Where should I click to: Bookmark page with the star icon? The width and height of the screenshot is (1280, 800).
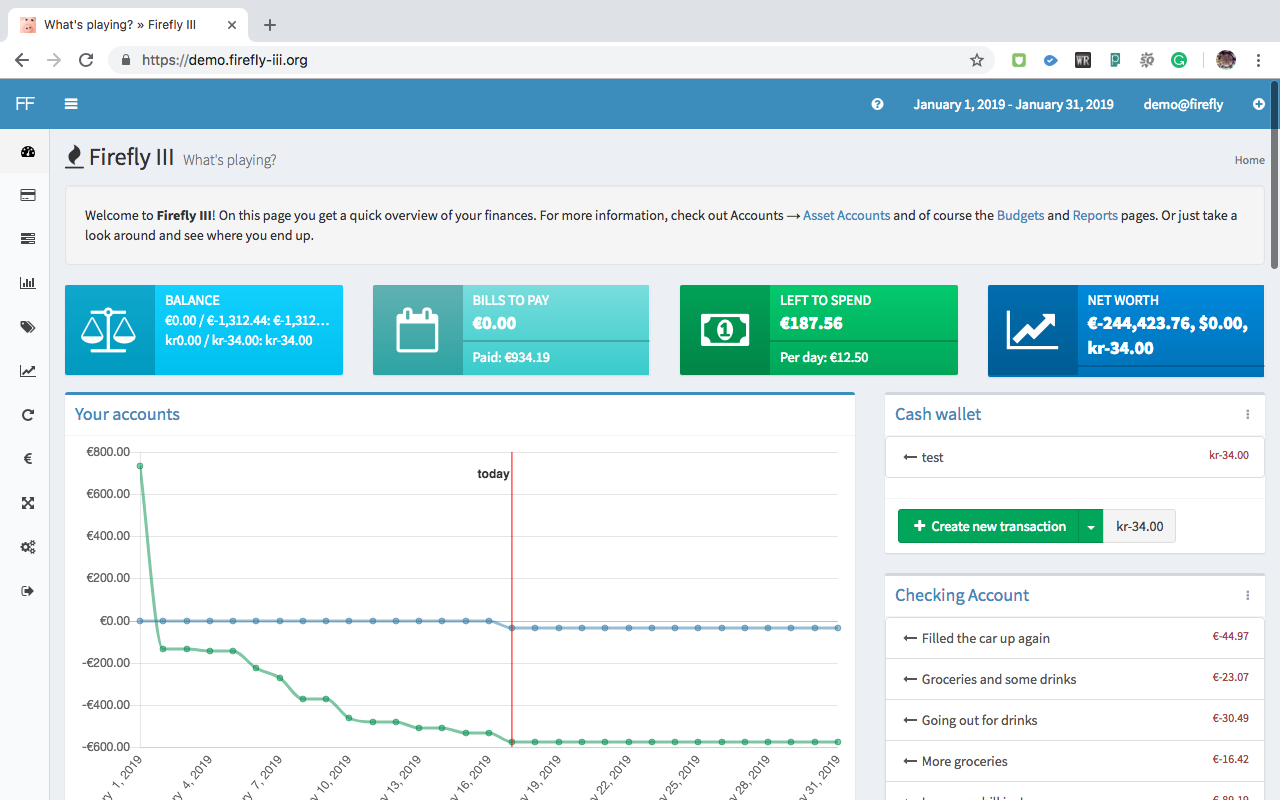click(977, 60)
